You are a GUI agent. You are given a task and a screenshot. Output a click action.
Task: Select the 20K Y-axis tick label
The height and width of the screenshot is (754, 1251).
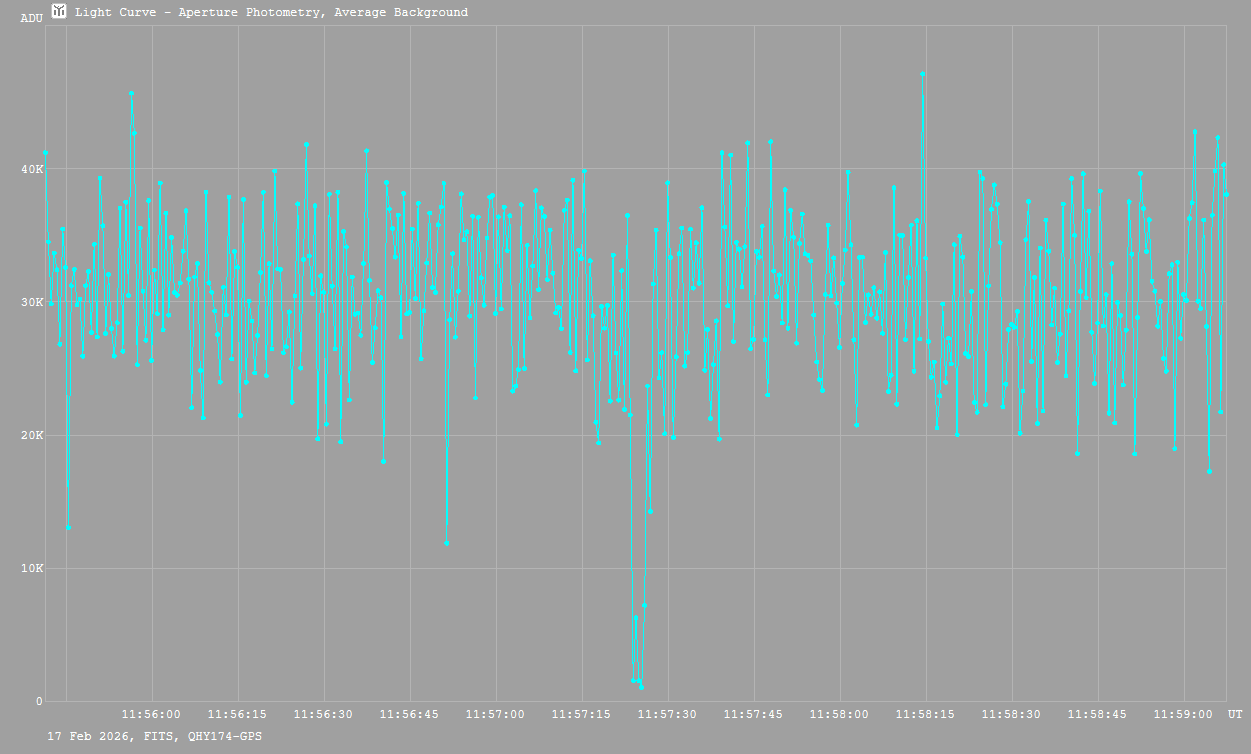tap(31, 435)
